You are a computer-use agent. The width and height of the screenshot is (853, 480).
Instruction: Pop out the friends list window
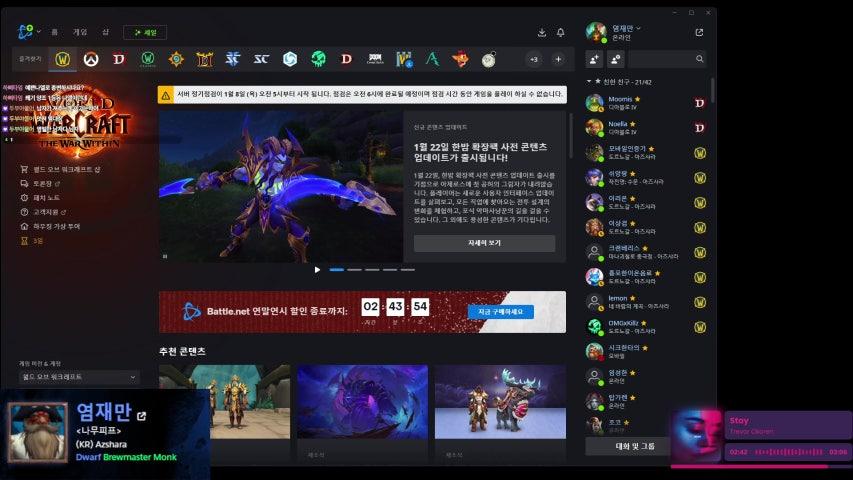[699, 33]
